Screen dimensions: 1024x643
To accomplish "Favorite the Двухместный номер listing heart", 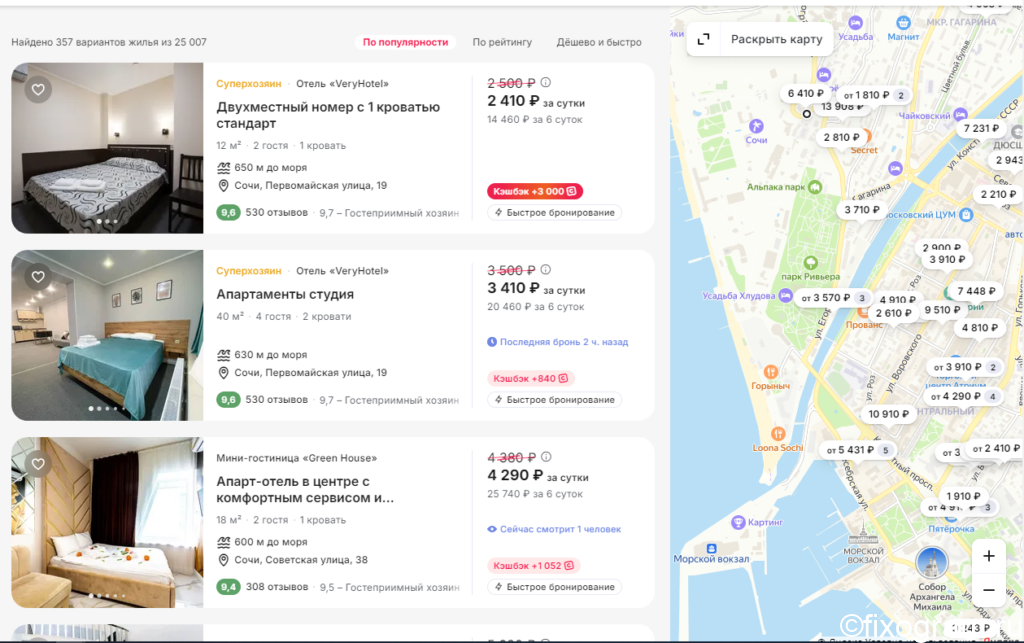I will click(38, 89).
